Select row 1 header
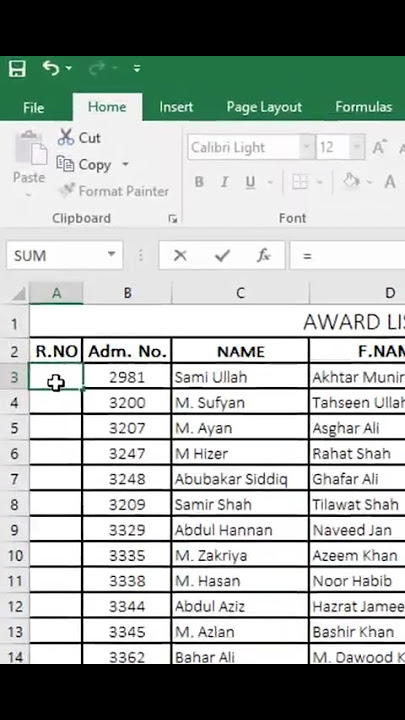Viewport: 405px width, 720px height. 15,324
